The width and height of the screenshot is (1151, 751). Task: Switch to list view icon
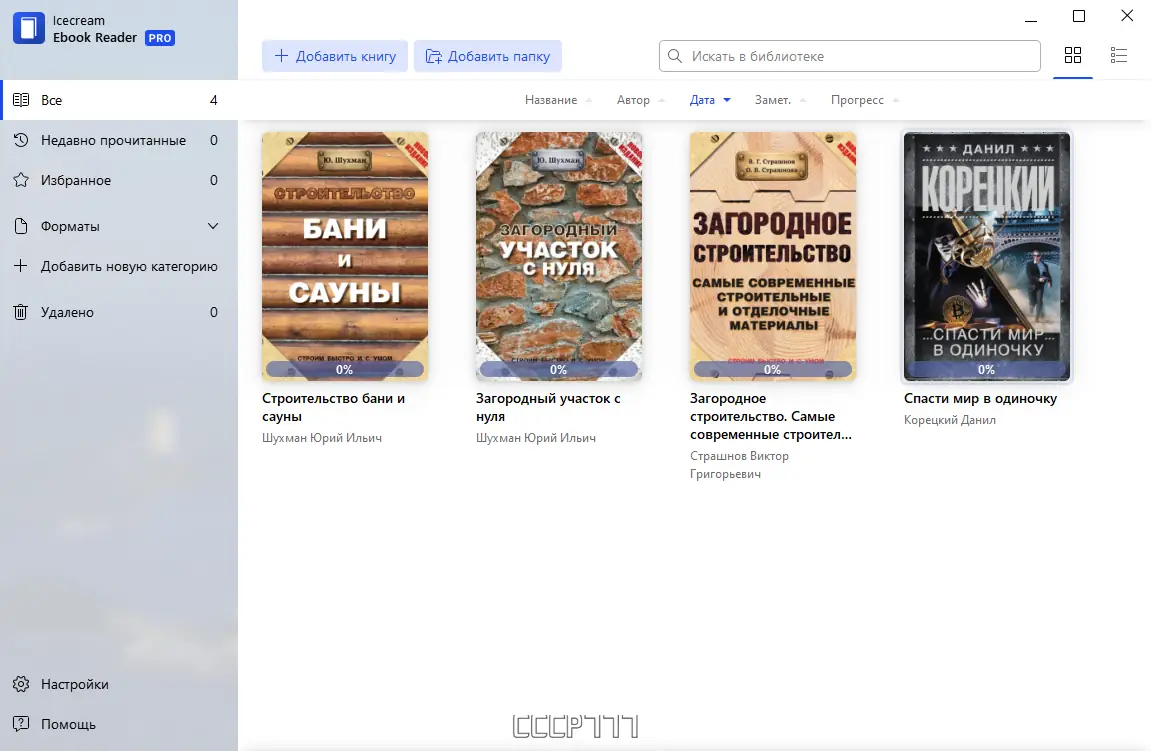click(1119, 55)
